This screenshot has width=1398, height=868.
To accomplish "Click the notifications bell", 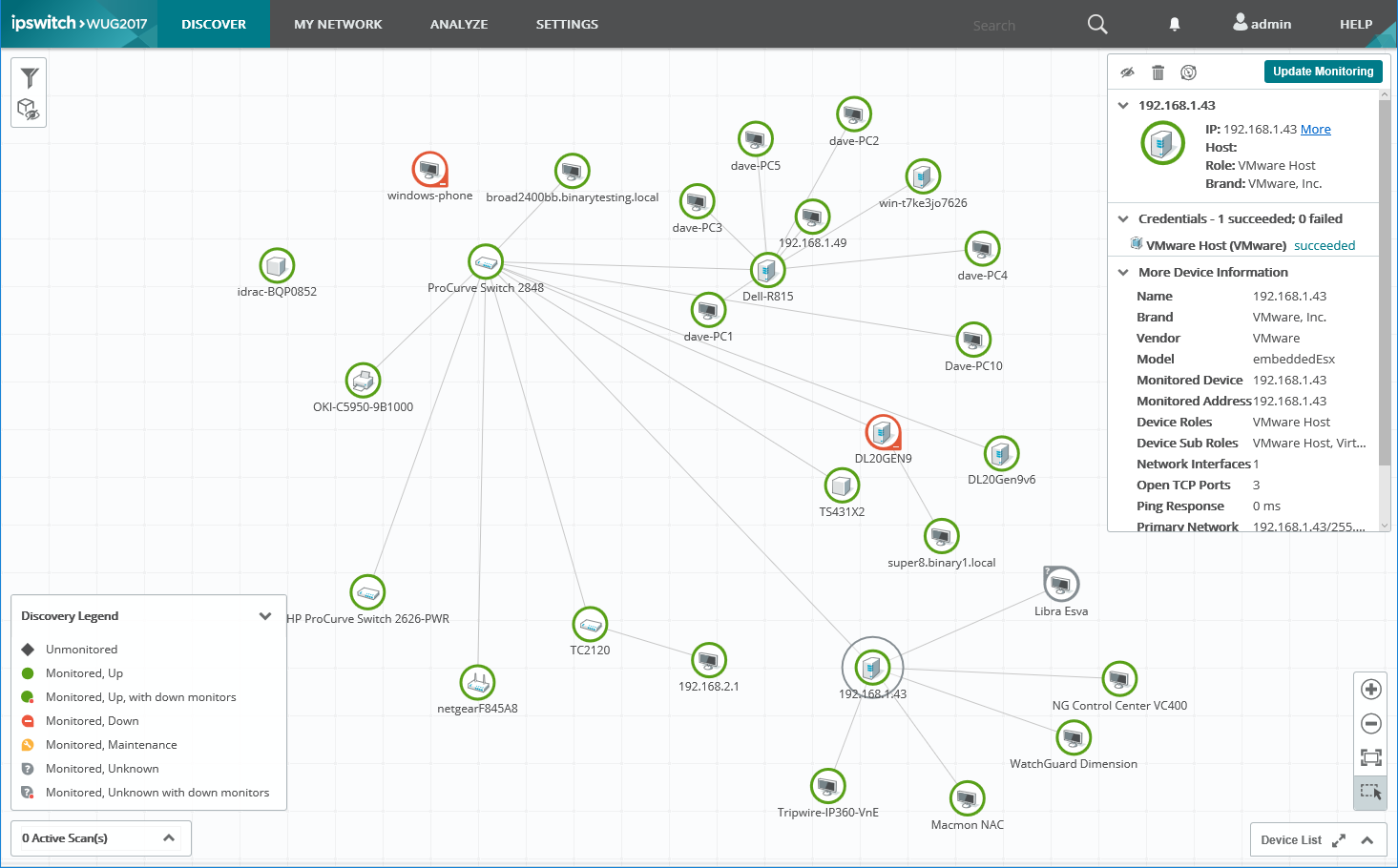I will 1175,25.
